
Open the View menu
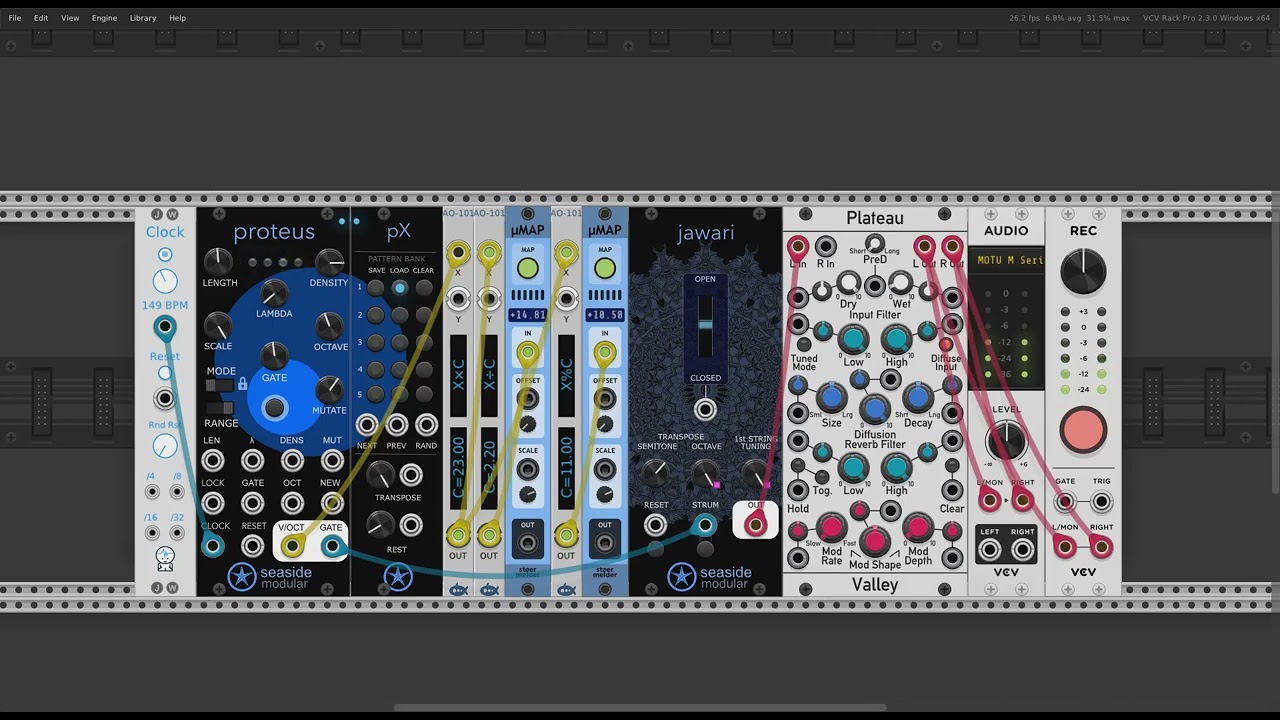coord(70,18)
